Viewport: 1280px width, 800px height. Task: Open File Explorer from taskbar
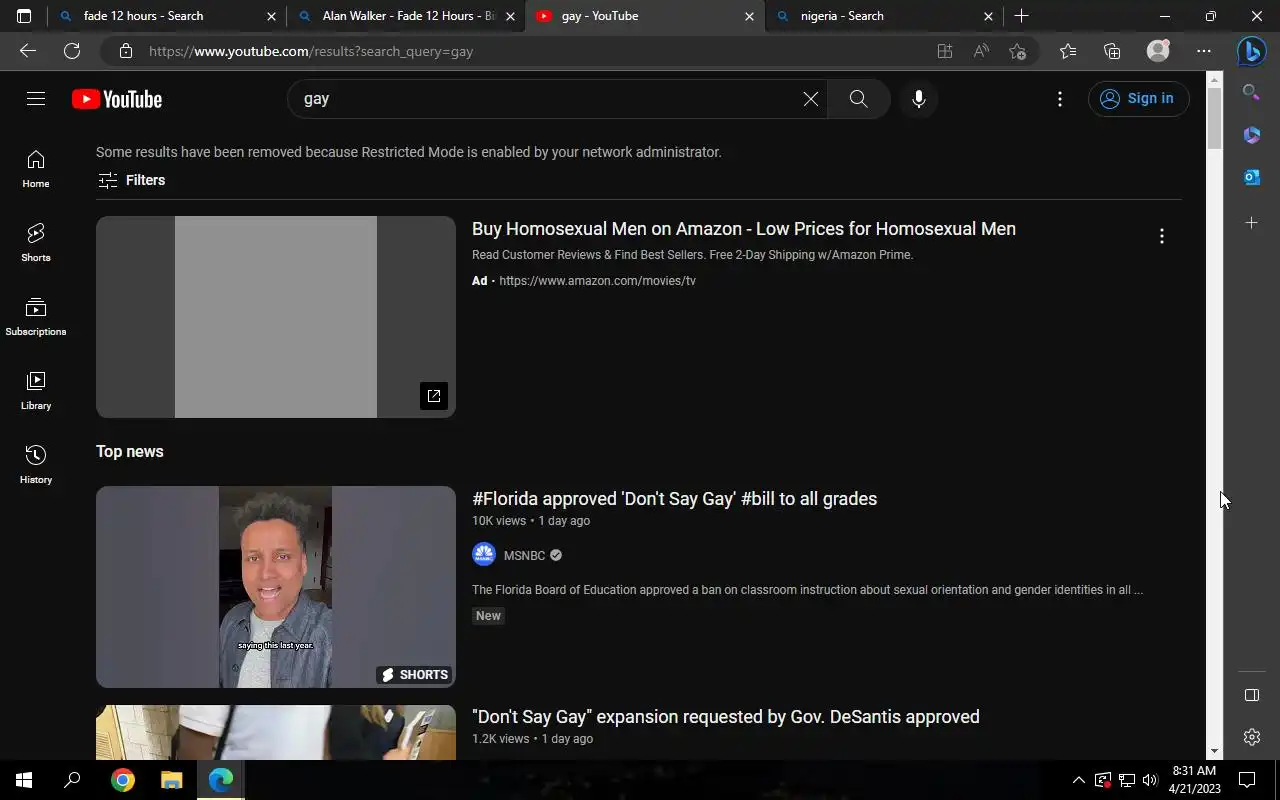pos(171,780)
